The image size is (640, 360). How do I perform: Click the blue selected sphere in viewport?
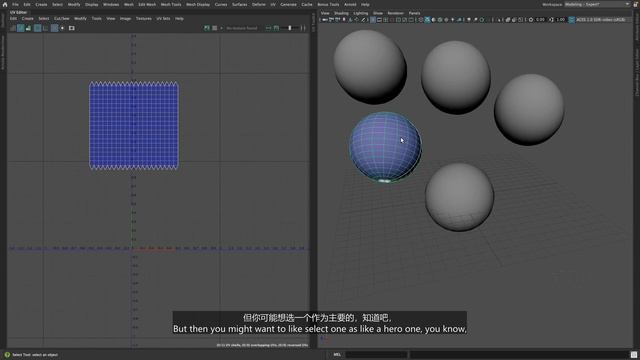(x=385, y=147)
